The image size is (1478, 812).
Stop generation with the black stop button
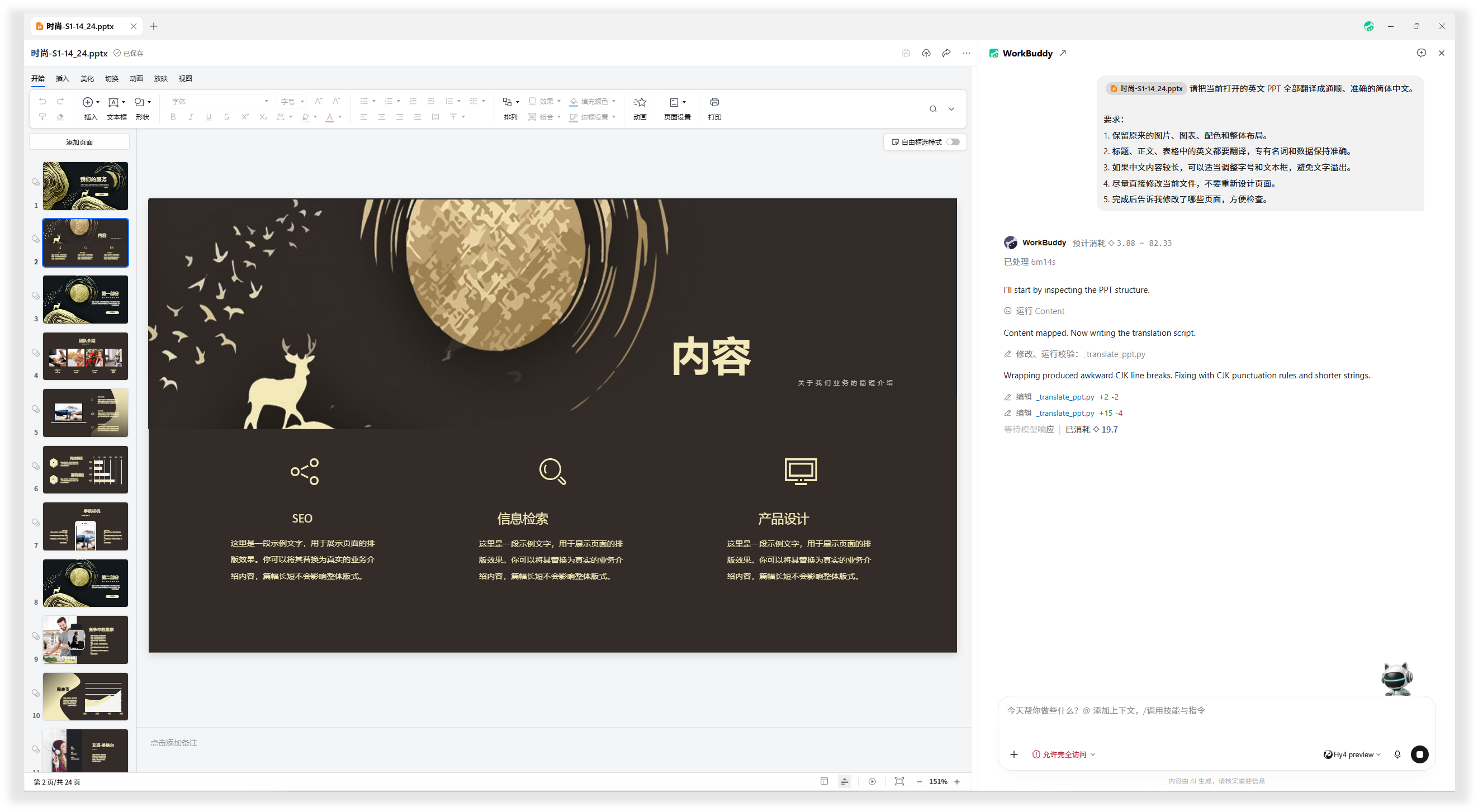pos(1420,754)
